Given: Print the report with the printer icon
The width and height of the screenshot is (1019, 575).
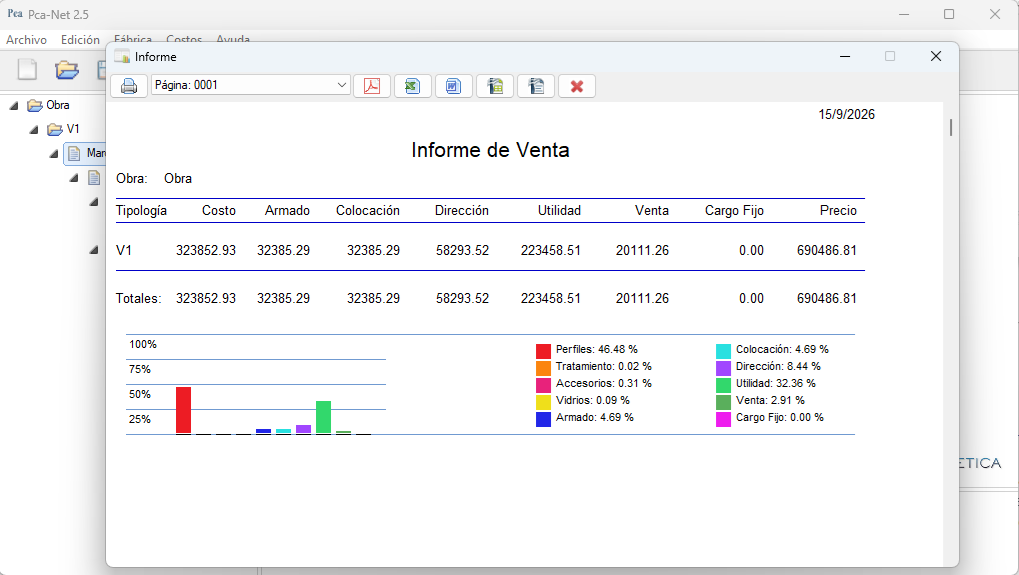Looking at the screenshot, I should [x=129, y=86].
